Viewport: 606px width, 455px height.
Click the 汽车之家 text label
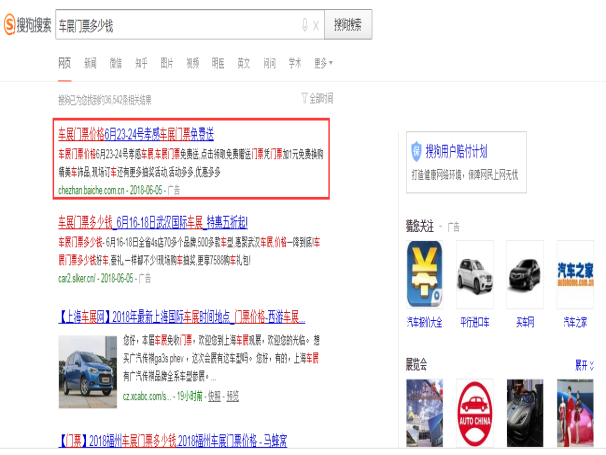coord(575,322)
